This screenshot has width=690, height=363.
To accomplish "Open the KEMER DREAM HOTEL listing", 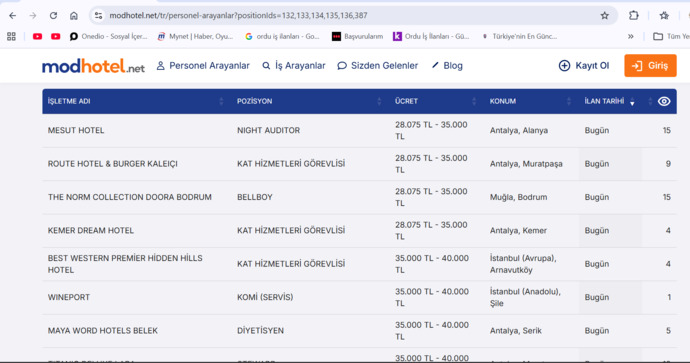I will coord(91,231).
